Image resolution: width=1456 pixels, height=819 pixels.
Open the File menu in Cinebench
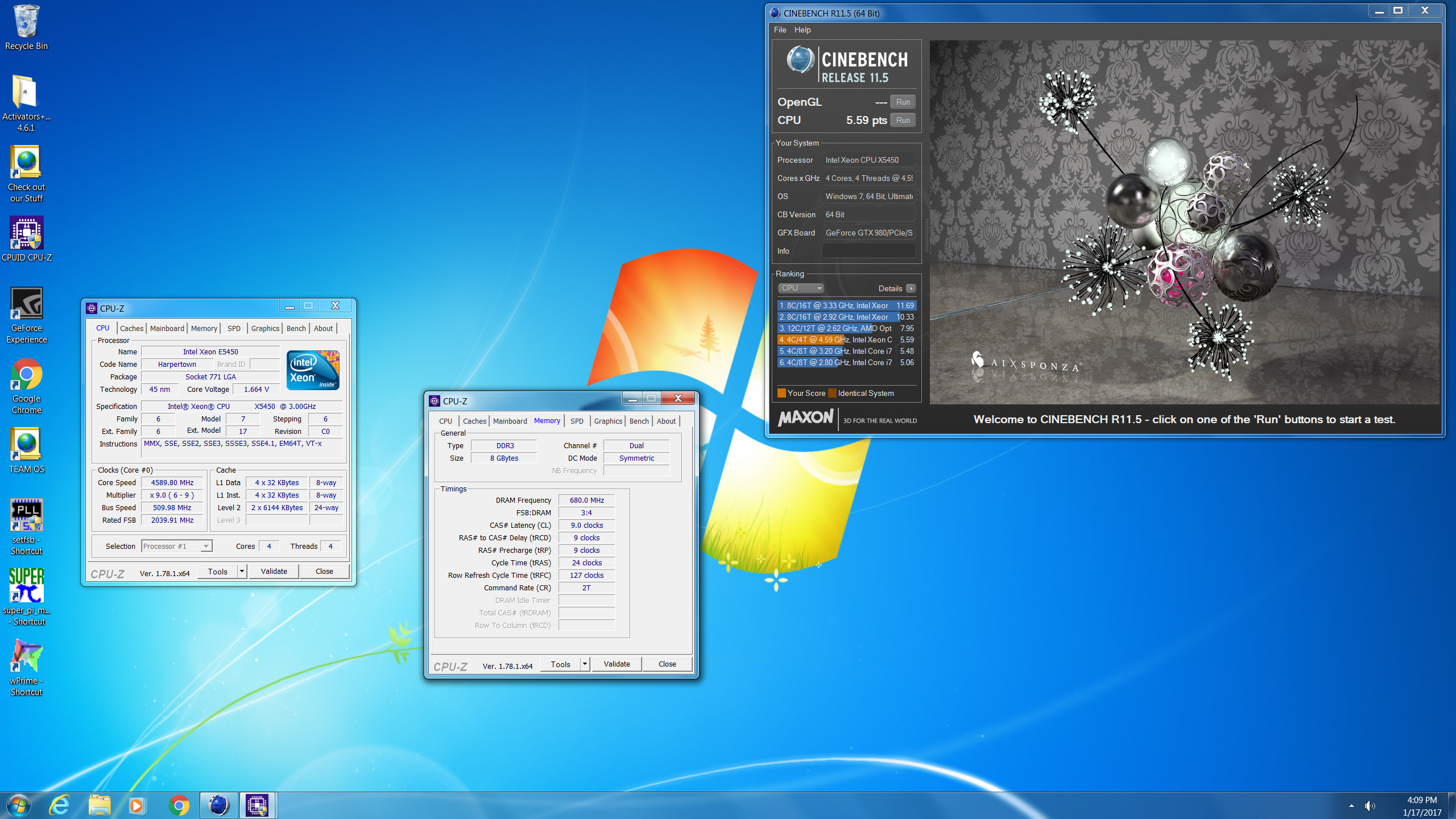coord(780,30)
